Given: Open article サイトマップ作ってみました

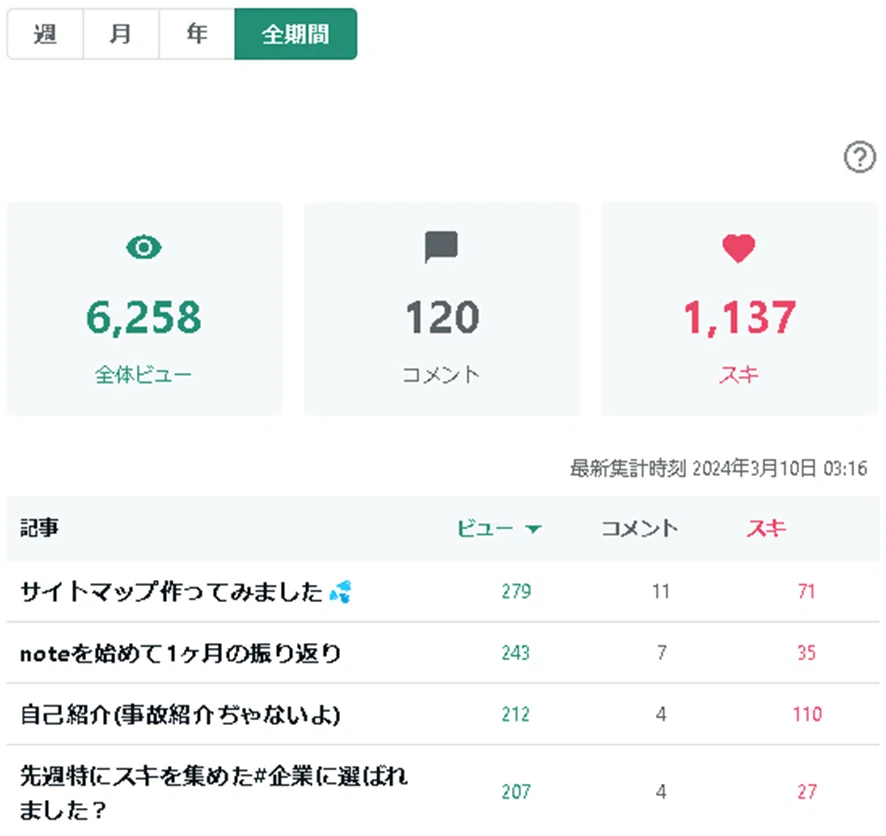Looking at the screenshot, I should pyautogui.click(x=171, y=592).
